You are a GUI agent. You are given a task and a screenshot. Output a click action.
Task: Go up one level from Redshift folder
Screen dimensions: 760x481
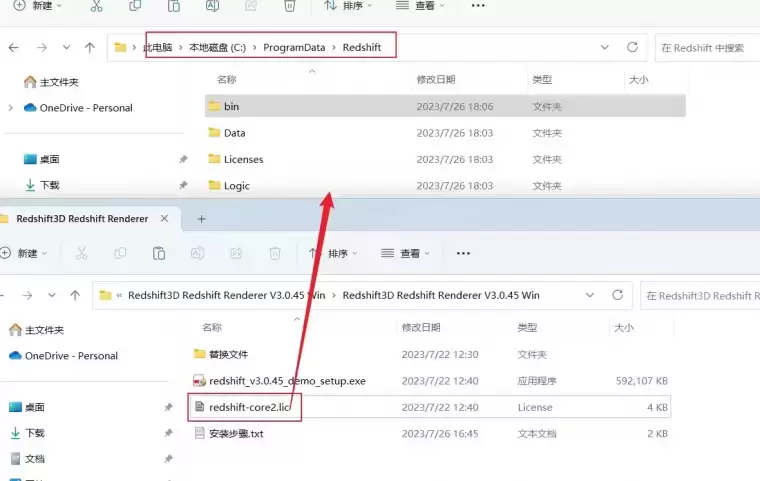[90, 48]
